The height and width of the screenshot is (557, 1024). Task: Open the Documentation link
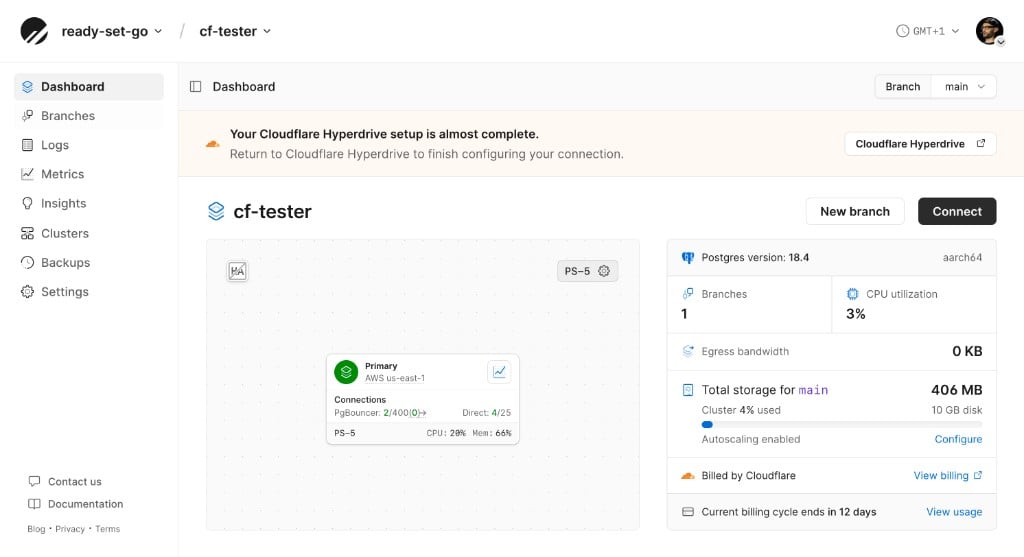[x=76, y=504]
